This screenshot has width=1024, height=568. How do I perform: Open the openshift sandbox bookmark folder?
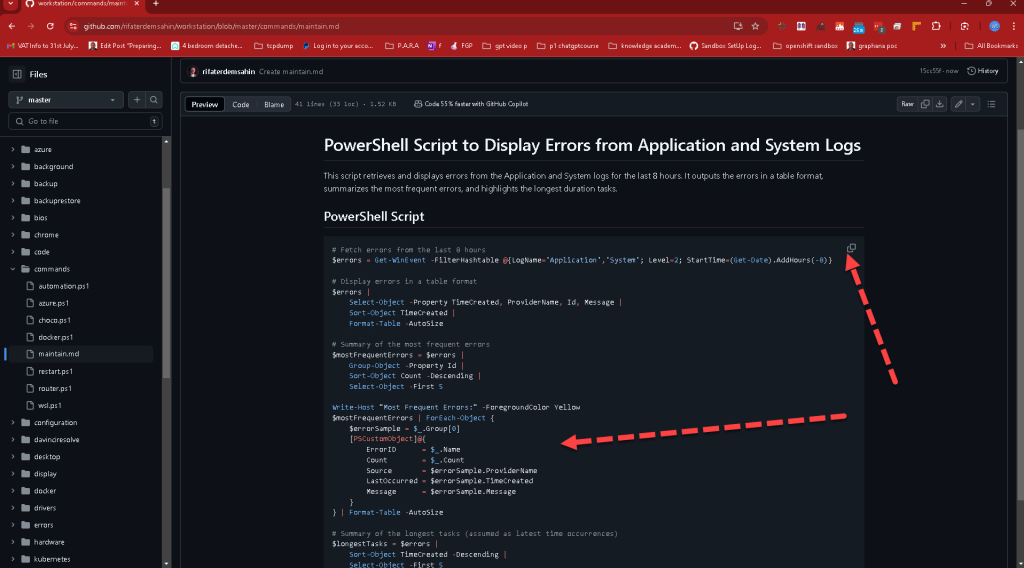coord(805,46)
